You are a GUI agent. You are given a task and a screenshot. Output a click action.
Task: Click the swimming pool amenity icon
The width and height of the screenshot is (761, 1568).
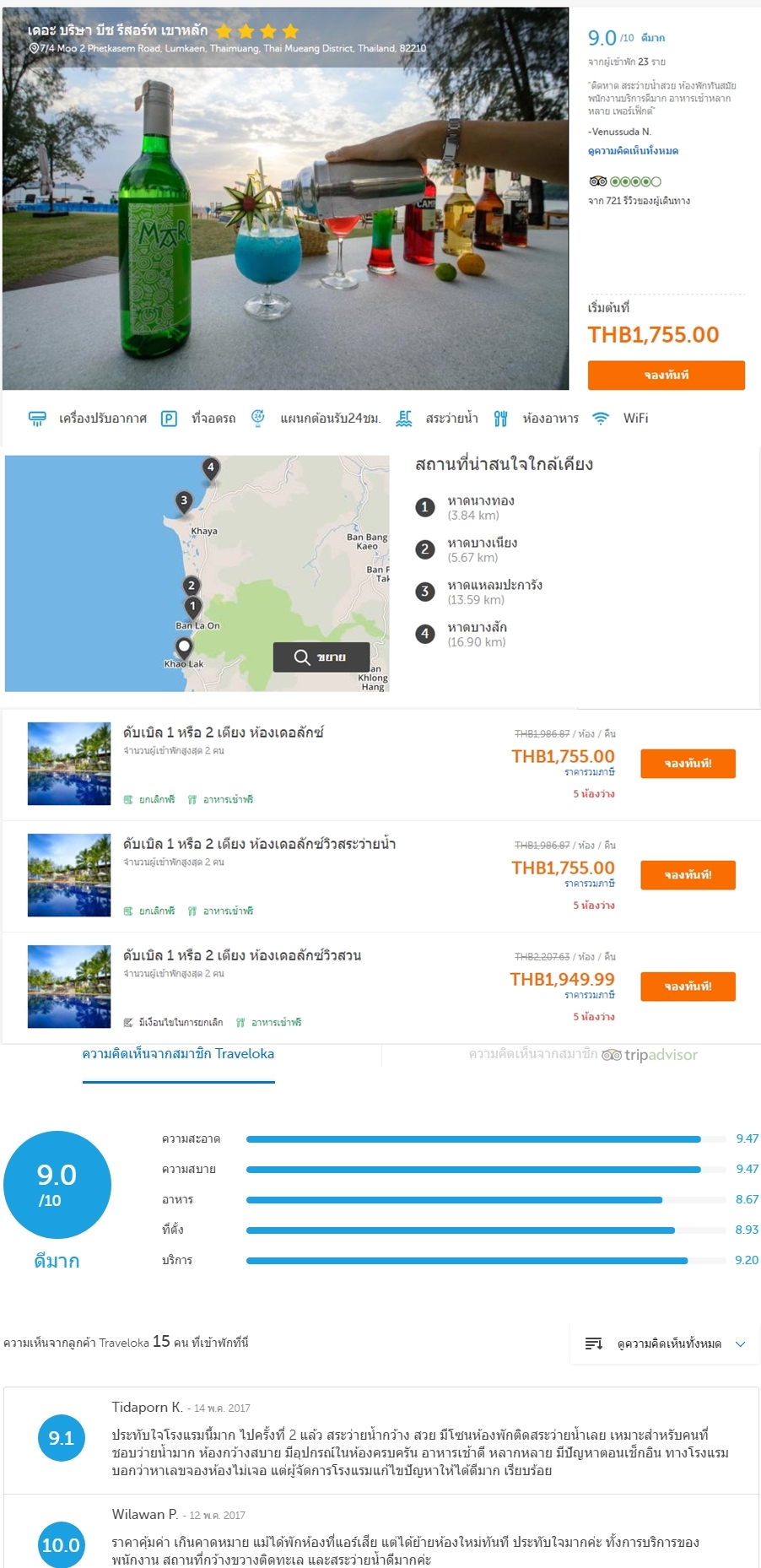point(404,419)
